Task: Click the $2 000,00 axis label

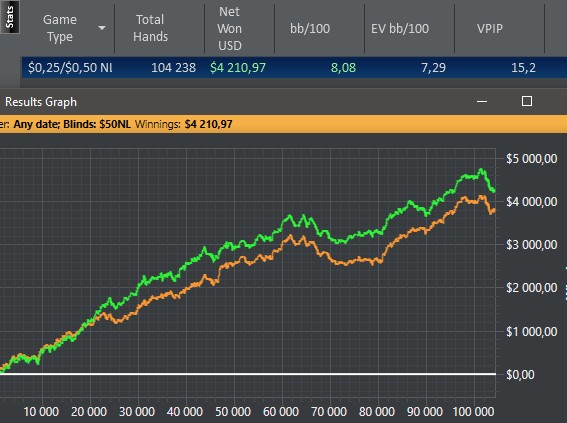Action: pyautogui.click(x=532, y=288)
